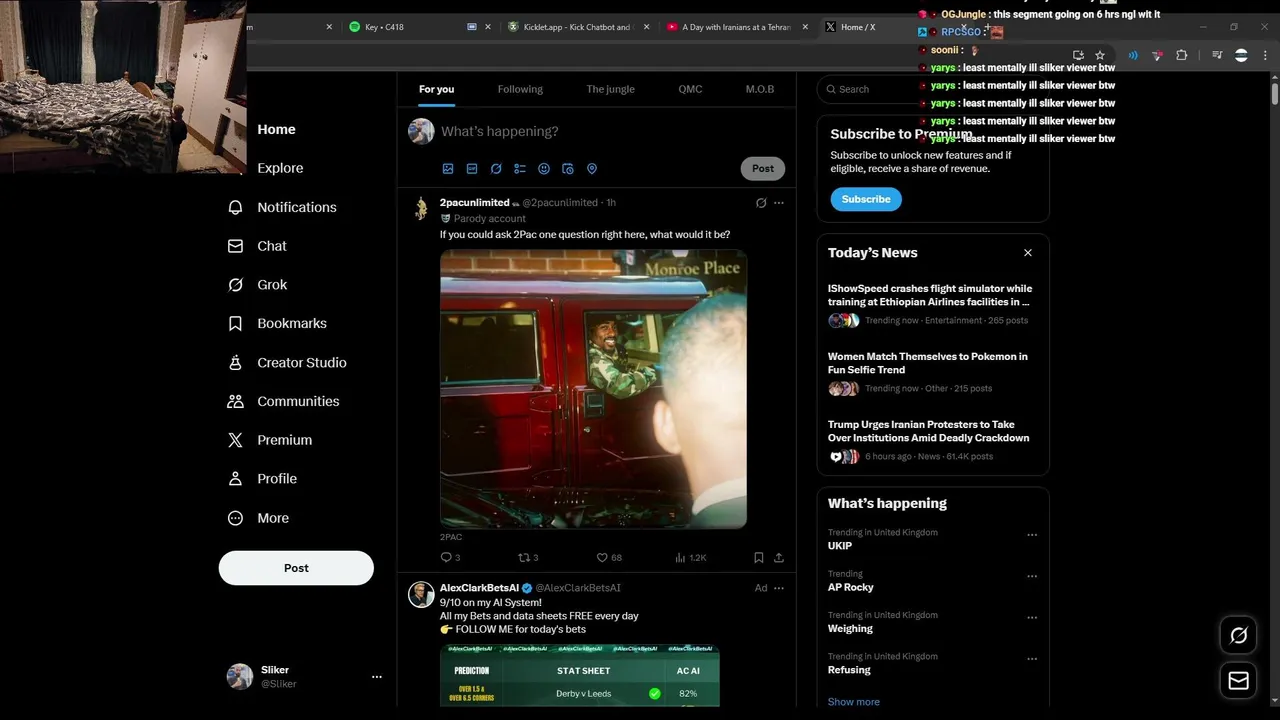The width and height of the screenshot is (1280, 720).
Task: Switch to the For you tab
Action: click(x=436, y=89)
